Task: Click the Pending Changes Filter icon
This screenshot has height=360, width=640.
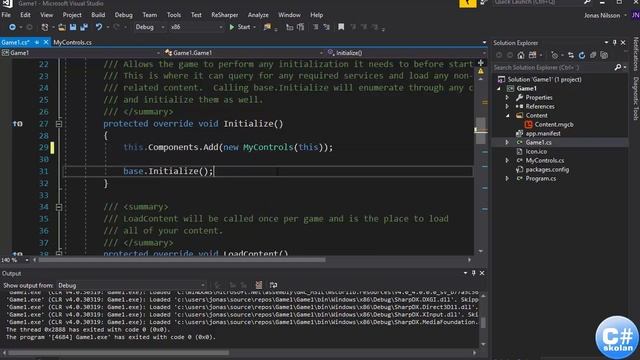Action: [x=554, y=55]
